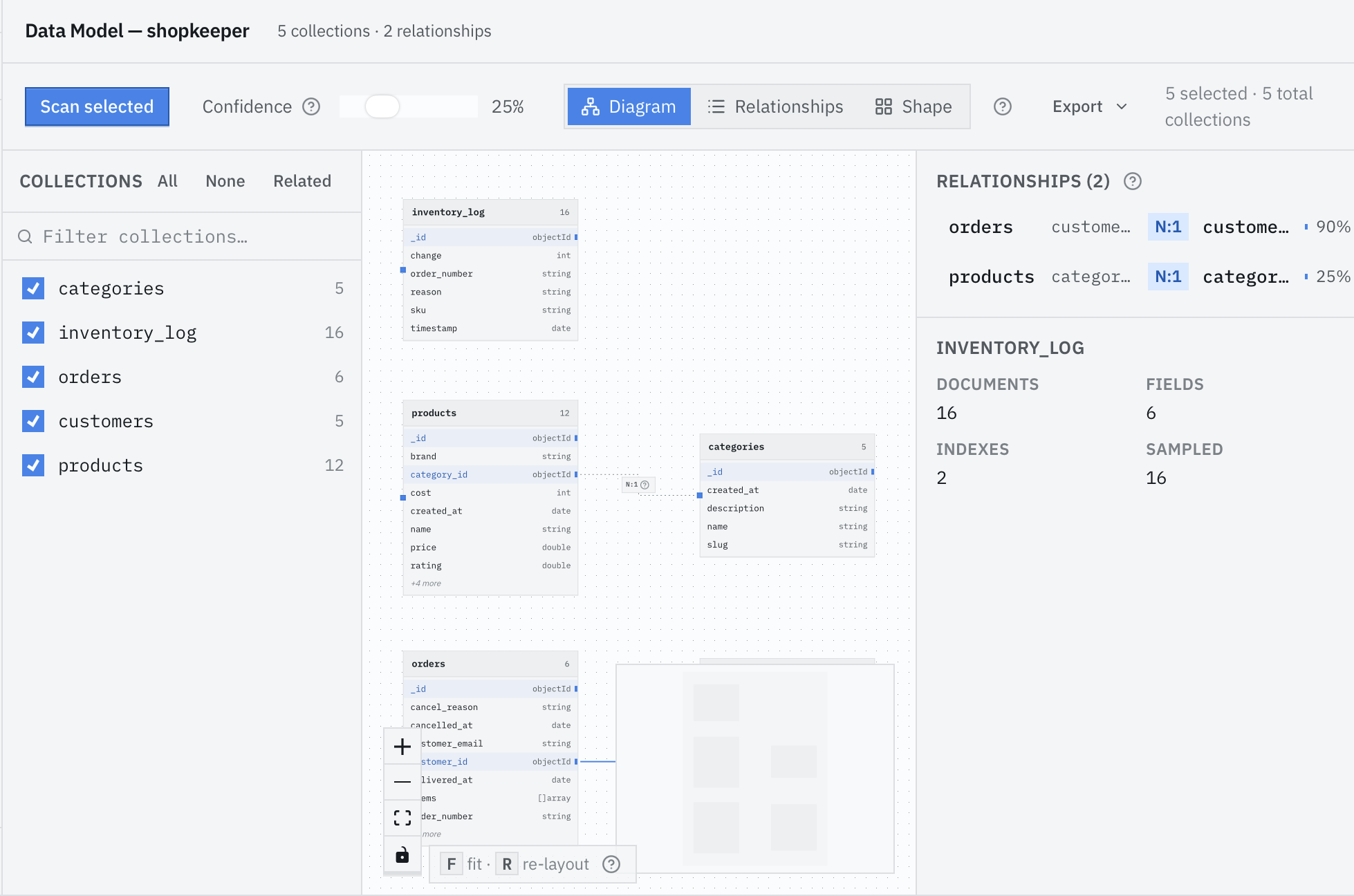Select None of the collections
The height and width of the screenshot is (896, 1354).
coord(225,181)
